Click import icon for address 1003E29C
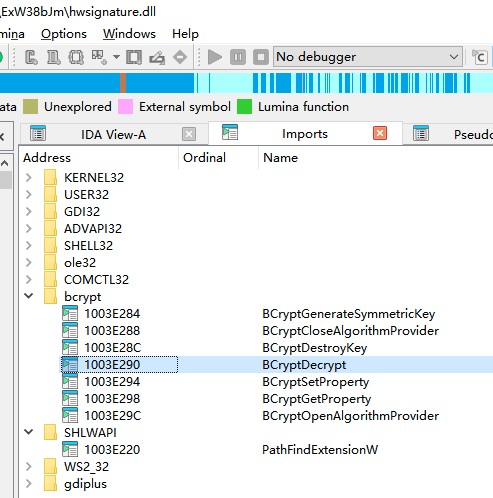The height and width of the screenshot is (498, 493). tap(70, 415)
